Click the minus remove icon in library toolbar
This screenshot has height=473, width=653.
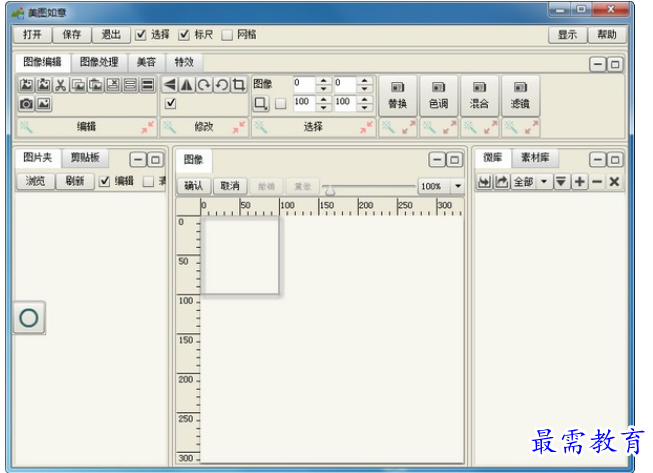pos(597,182)
